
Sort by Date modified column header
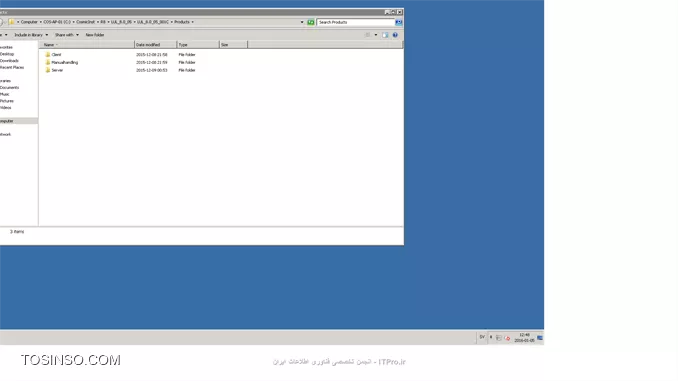pyautogui.click(x=156, y=45)
